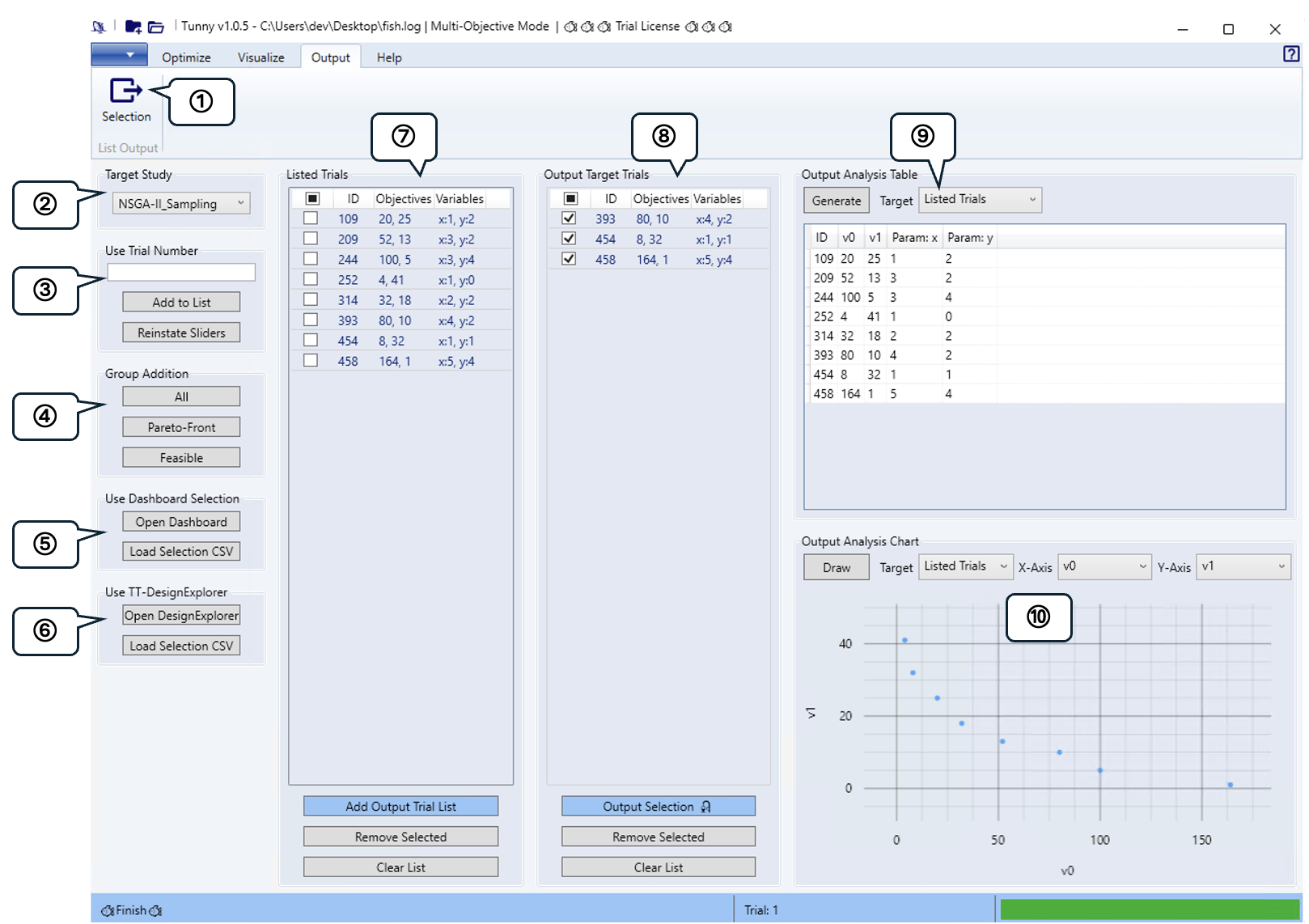Check trial 454 in Listed Trials
This screenshot has height=924, width=1309.
point(311,340)
